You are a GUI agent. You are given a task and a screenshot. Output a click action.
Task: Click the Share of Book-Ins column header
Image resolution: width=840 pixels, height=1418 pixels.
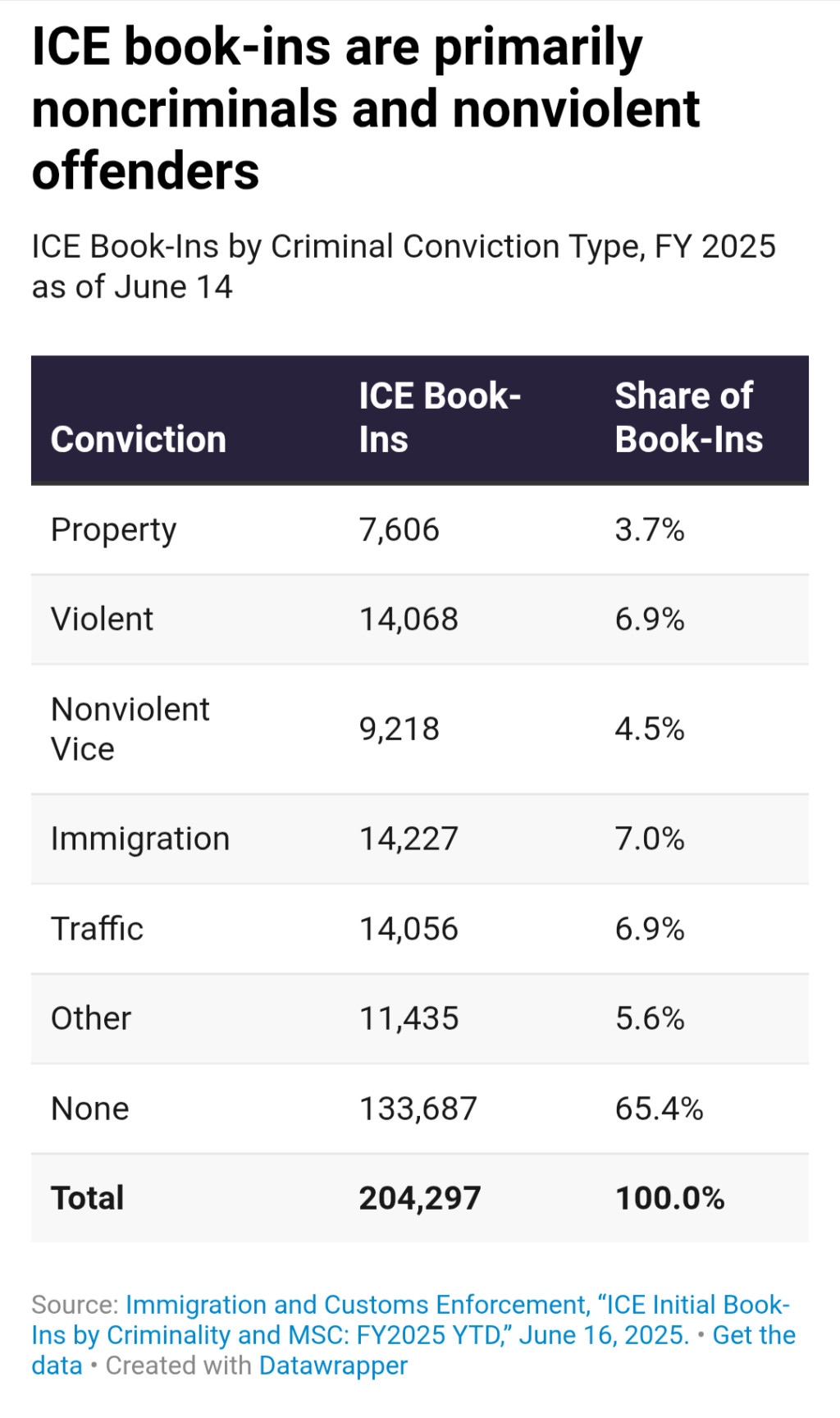pos(688,418)
